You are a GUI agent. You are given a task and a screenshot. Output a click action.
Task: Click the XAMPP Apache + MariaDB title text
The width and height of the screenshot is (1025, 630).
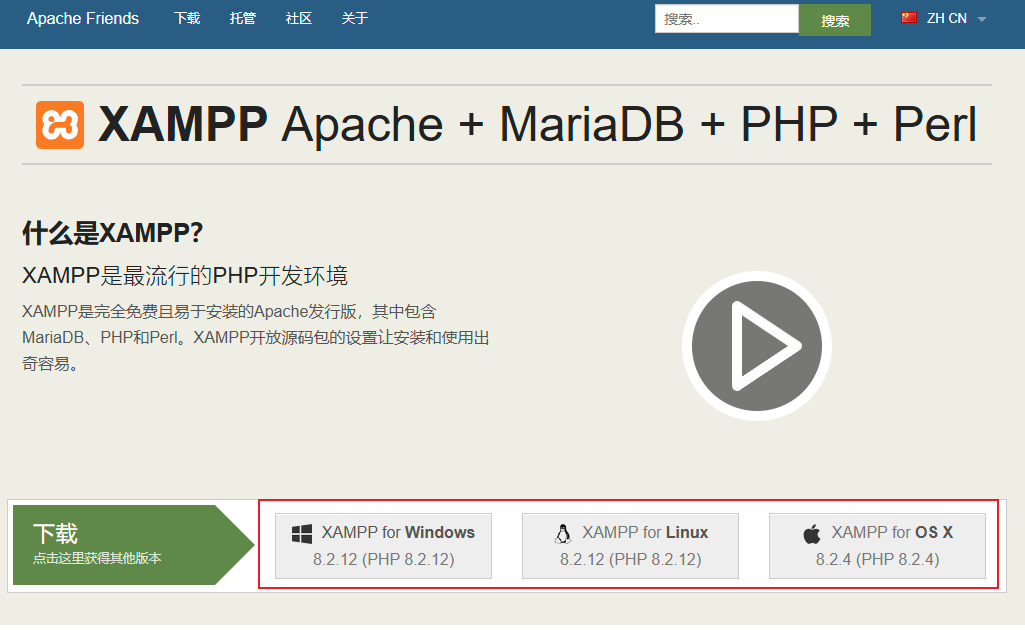click(x=537, y=124)
